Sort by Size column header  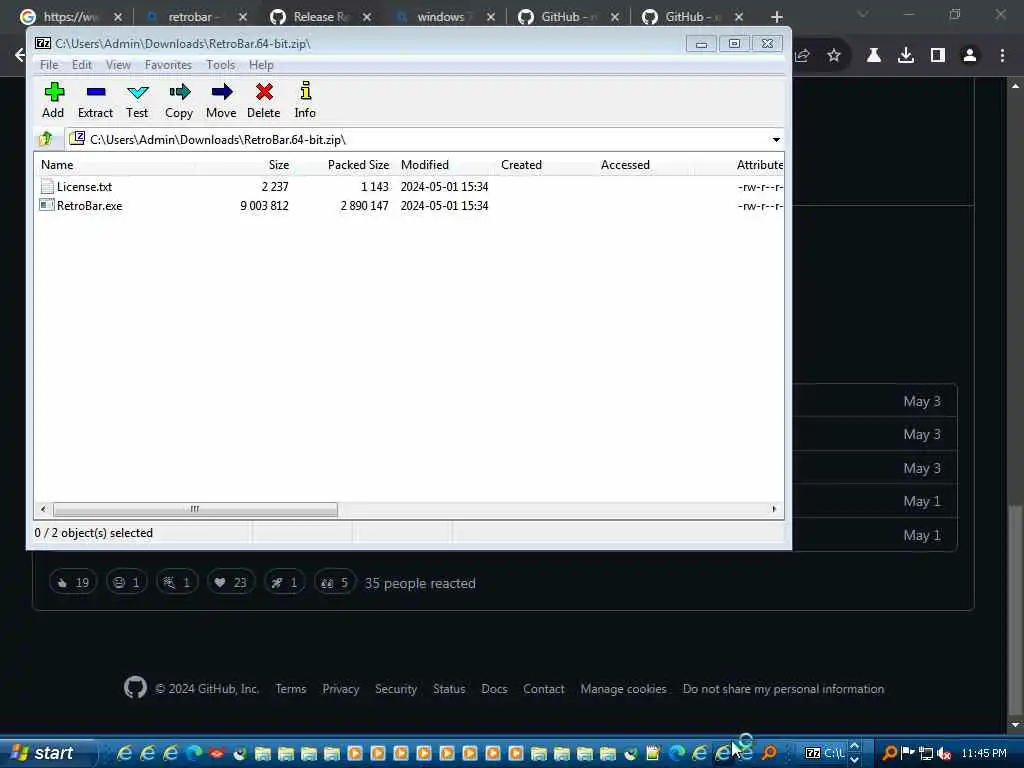246,165
